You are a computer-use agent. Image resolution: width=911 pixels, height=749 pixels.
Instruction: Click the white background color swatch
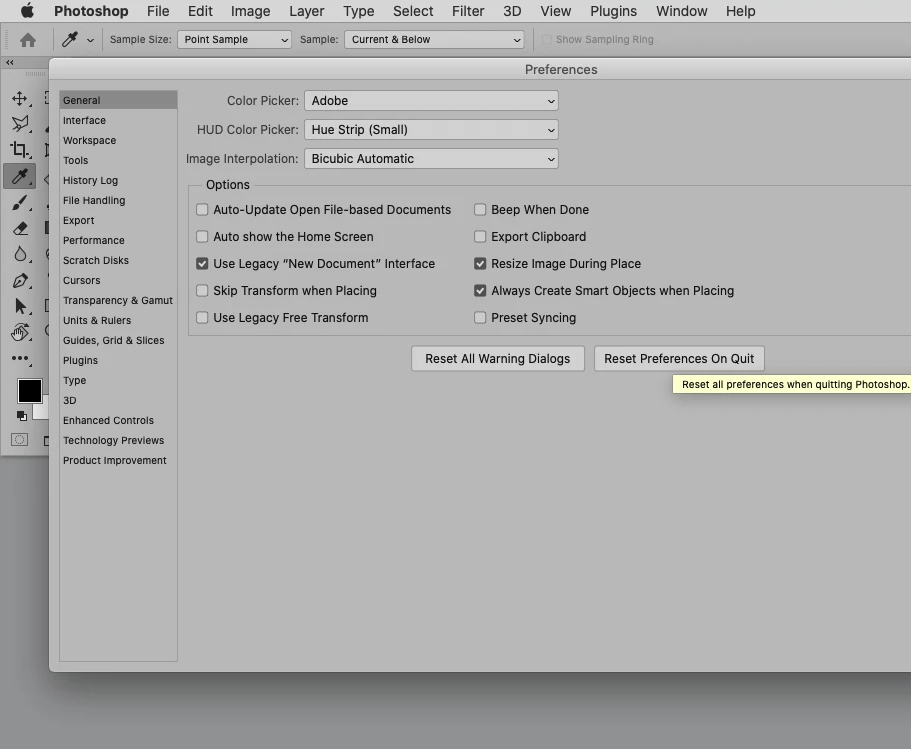click(41, 412)
